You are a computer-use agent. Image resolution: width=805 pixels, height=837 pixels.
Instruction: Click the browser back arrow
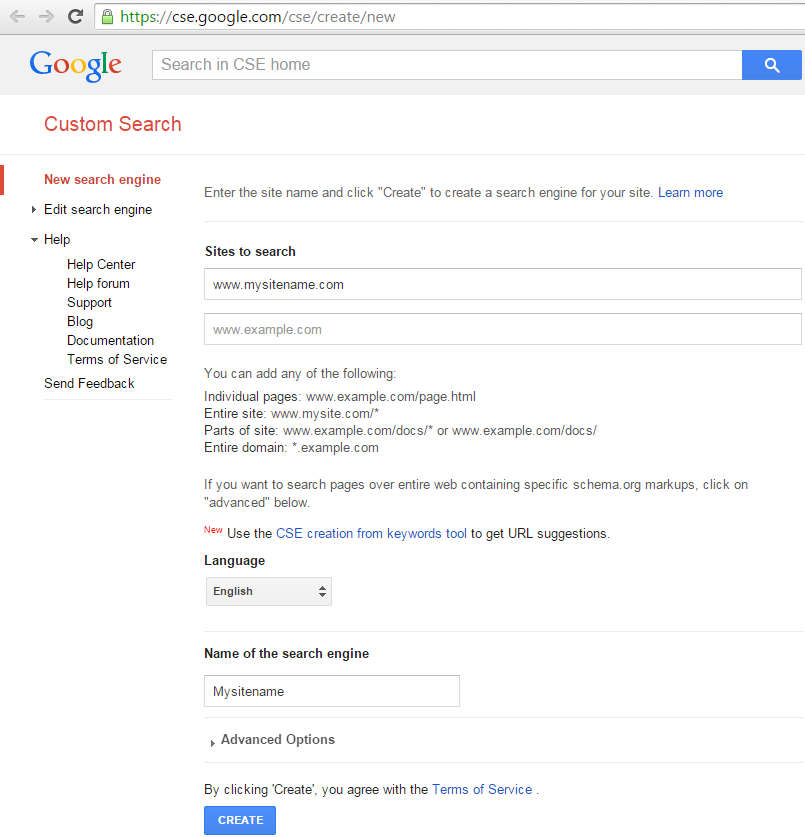18,17
